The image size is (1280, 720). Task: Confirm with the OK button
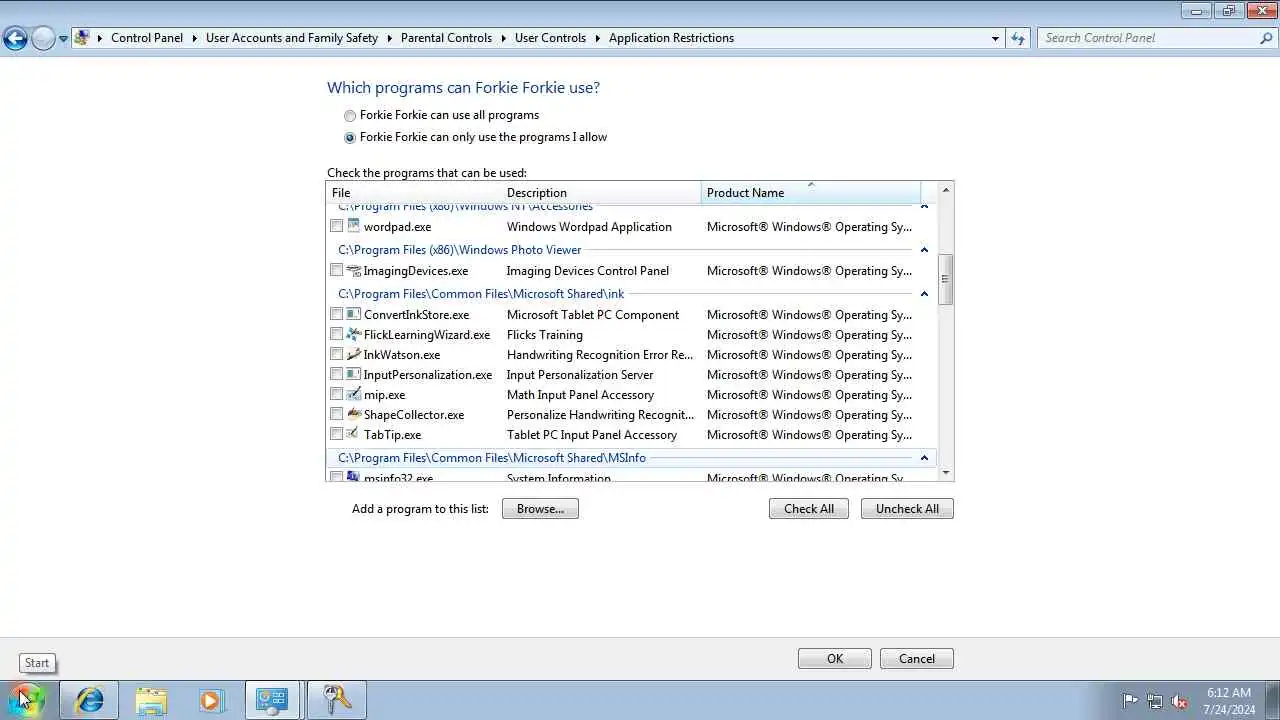[x=835, y=659]
